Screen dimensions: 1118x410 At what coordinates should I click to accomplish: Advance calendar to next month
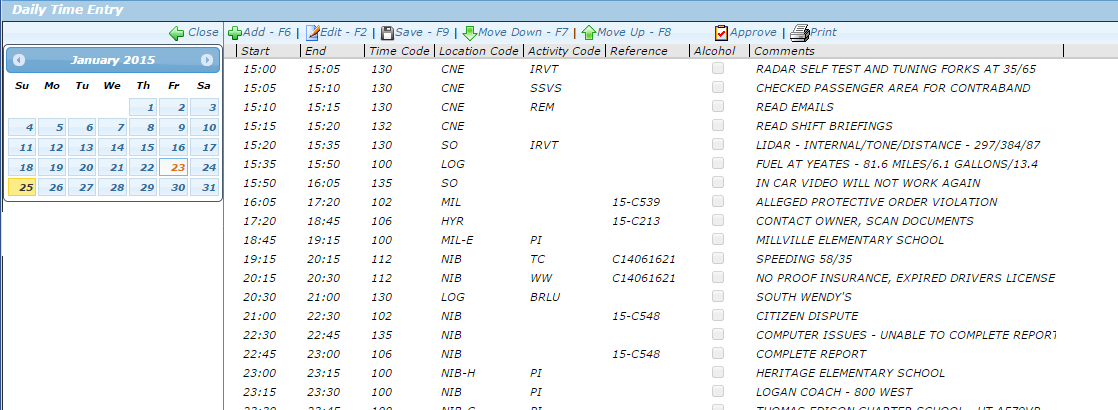pos(207,61)
